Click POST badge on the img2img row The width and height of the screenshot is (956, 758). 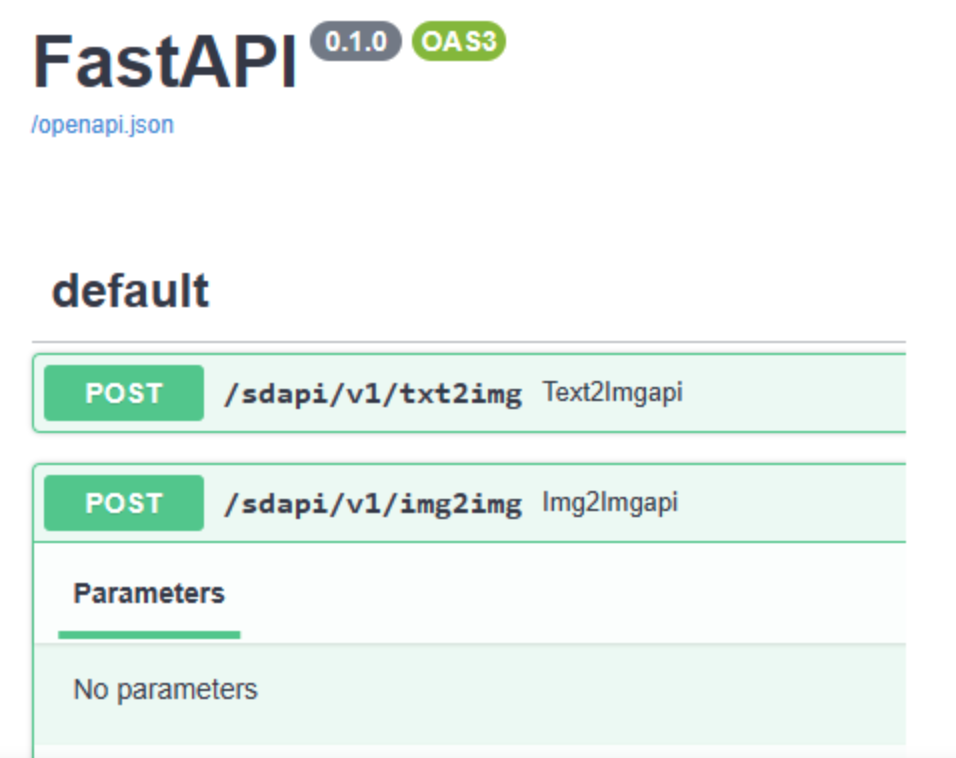pyautogui.click(x=124, y=503)
